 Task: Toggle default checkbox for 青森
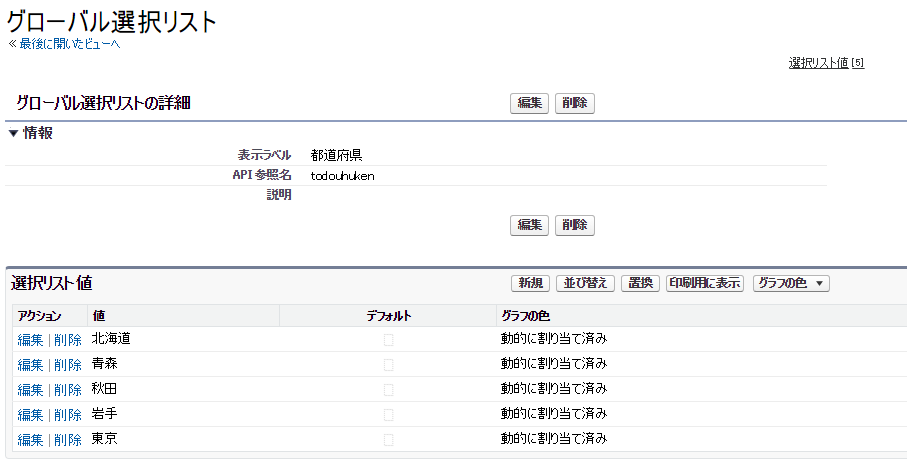coord(389,365)
